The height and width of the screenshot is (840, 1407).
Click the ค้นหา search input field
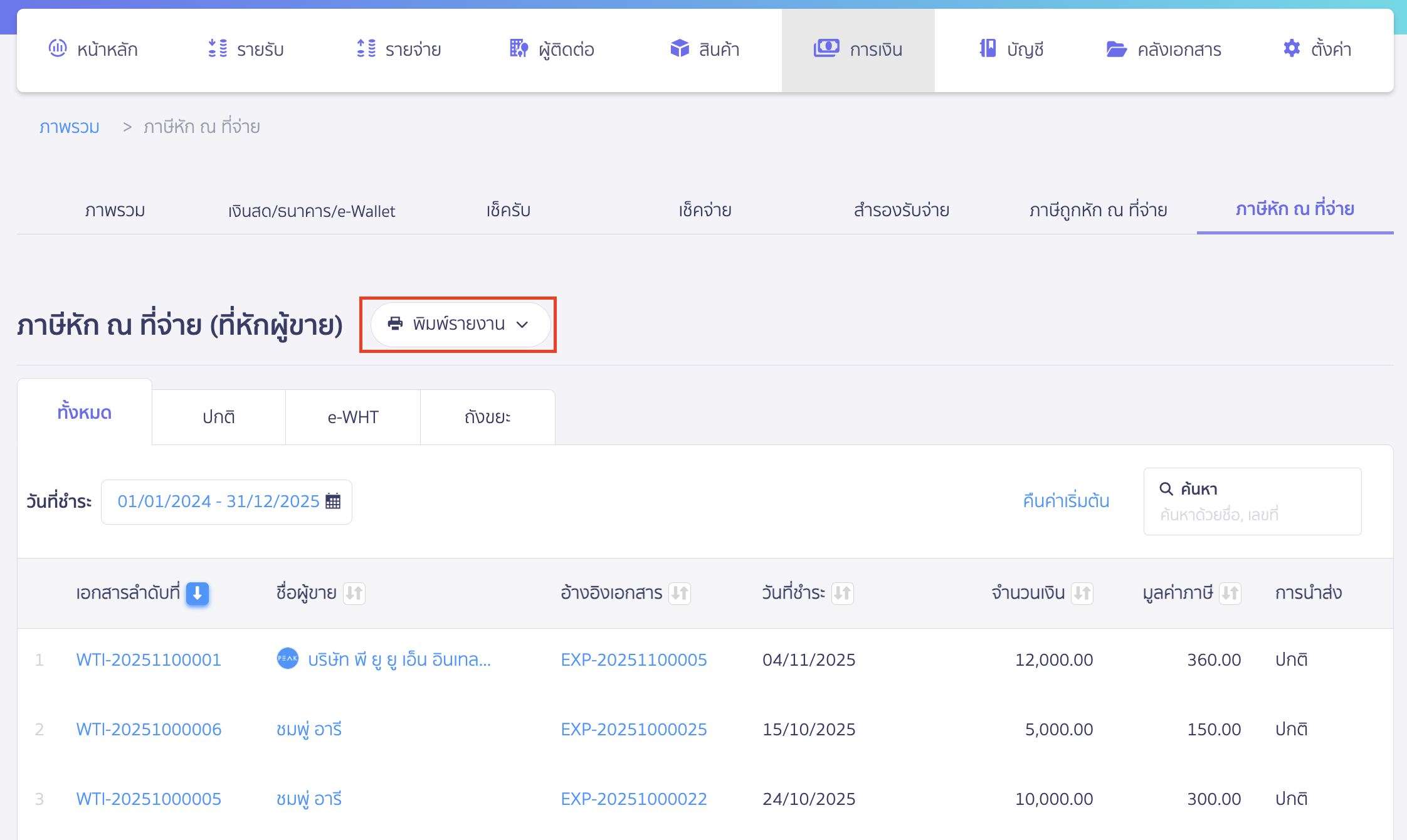[1252, 515]
